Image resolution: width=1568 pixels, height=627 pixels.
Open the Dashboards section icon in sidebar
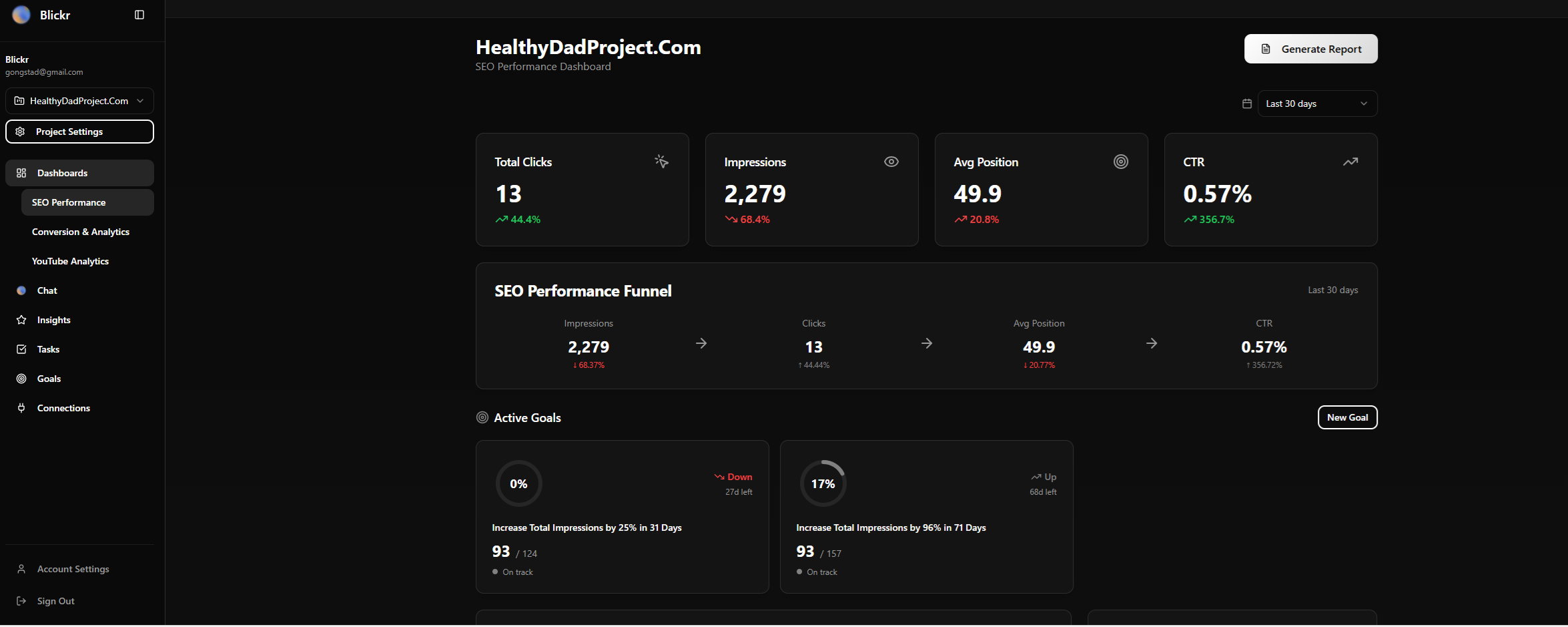point(22,172)
